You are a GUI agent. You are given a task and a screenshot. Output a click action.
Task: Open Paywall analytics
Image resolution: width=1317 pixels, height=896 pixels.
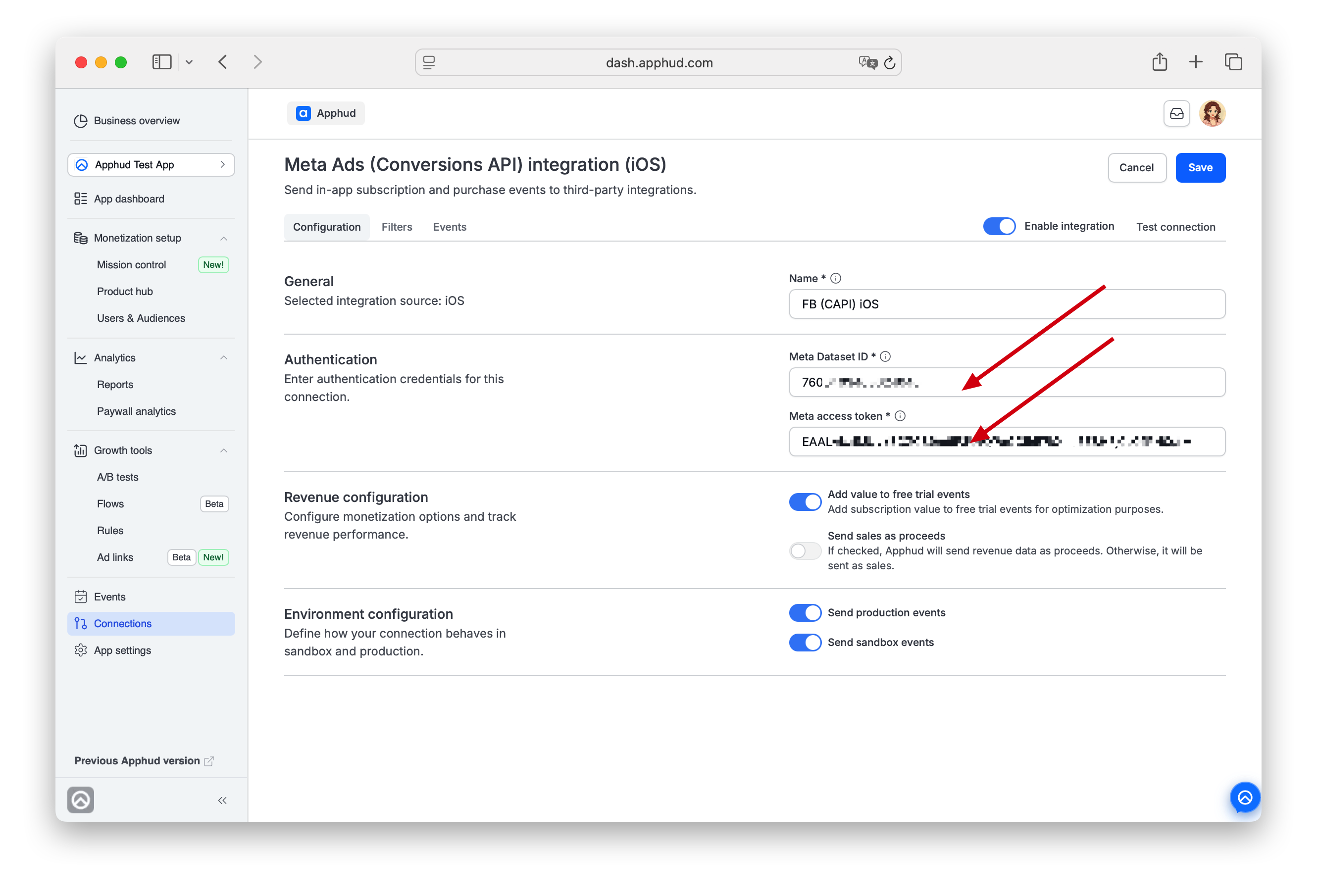point(136,411)
